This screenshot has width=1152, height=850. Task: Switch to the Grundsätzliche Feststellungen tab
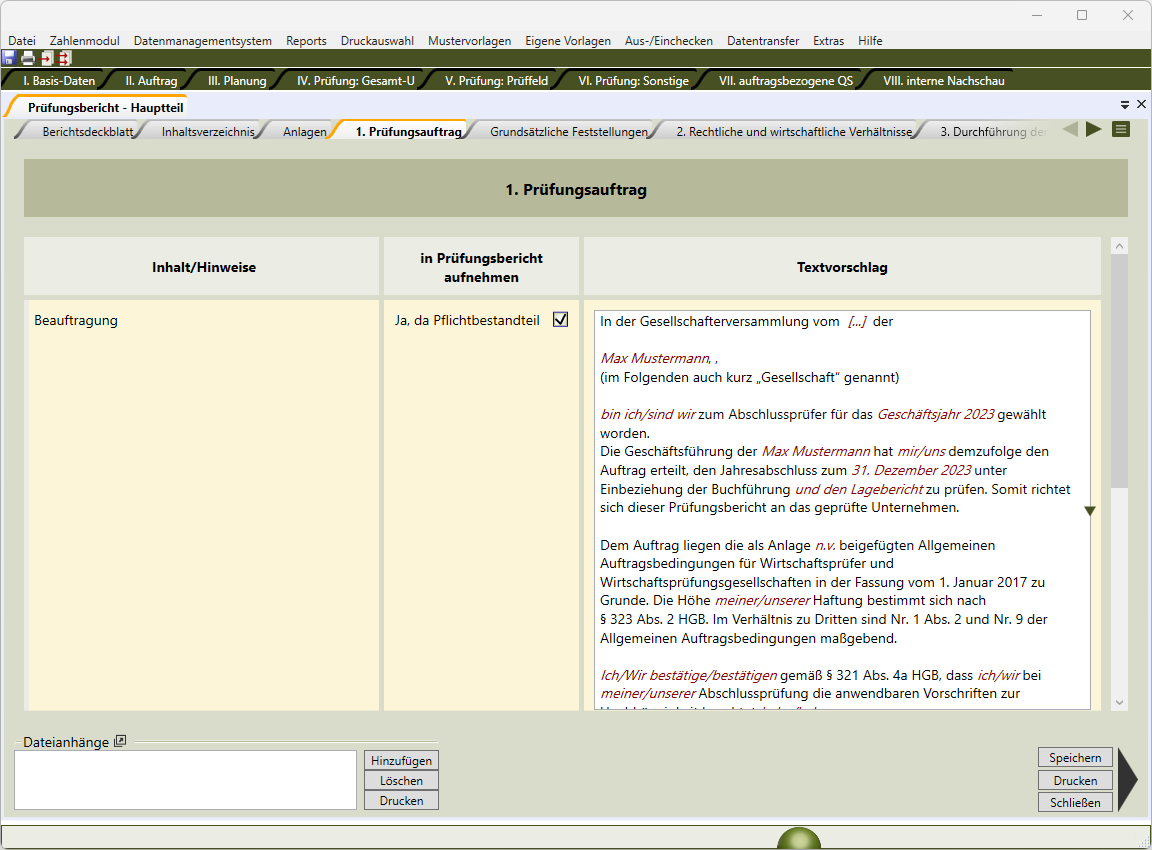[x=568, y=131]
